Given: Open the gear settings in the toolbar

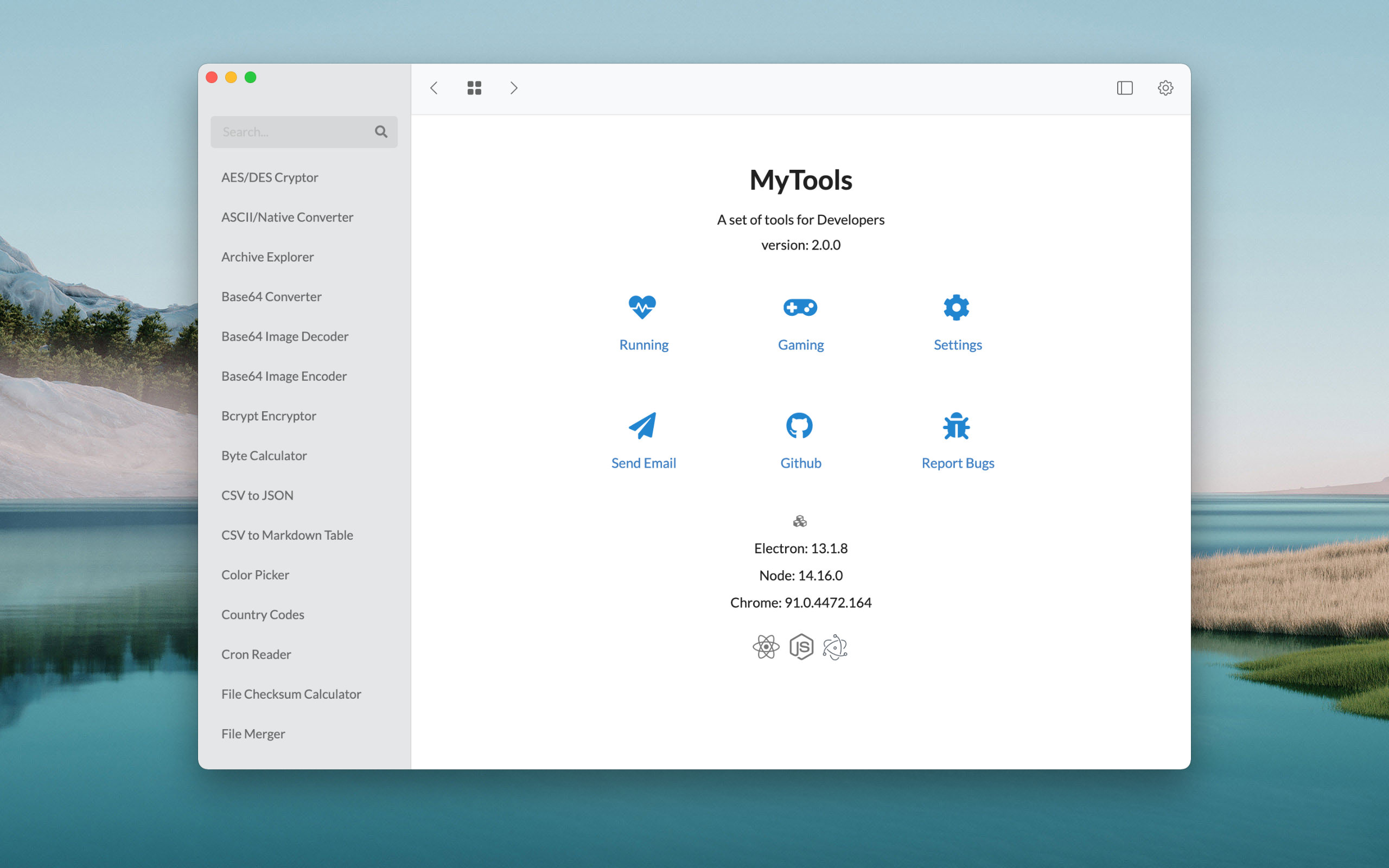Looking at the screenshot, I should click(1165, 88).
